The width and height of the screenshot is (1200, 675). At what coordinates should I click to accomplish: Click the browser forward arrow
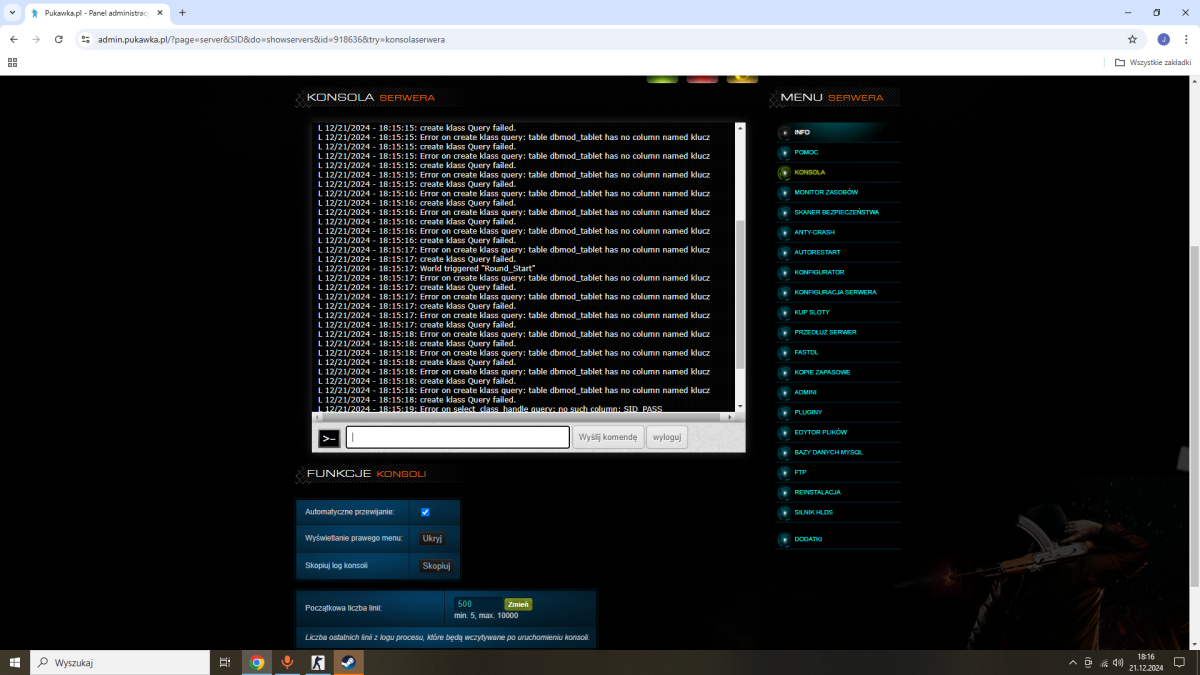[36, 39]
